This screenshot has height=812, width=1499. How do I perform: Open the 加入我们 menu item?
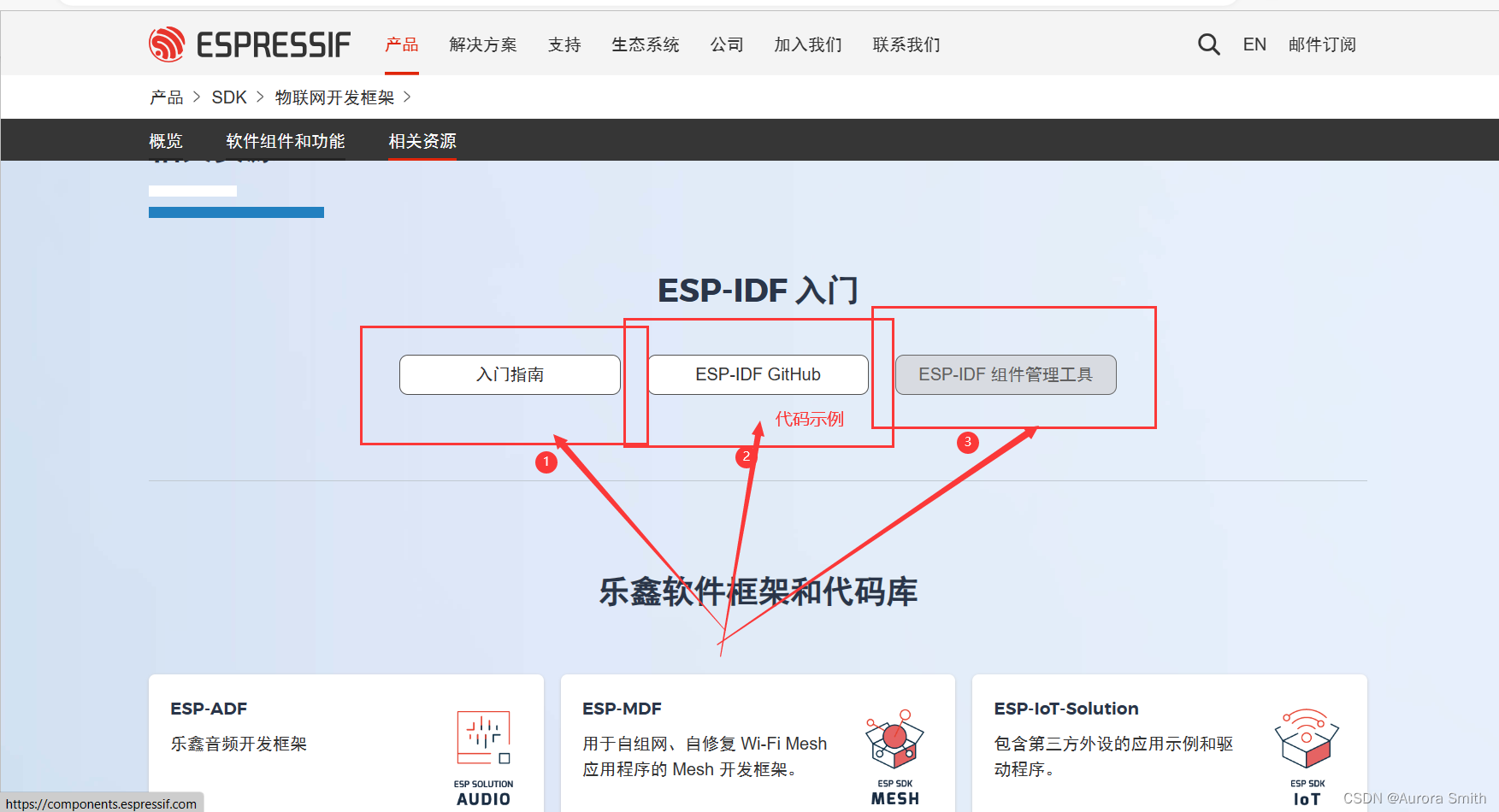click(x=808, y=44)
